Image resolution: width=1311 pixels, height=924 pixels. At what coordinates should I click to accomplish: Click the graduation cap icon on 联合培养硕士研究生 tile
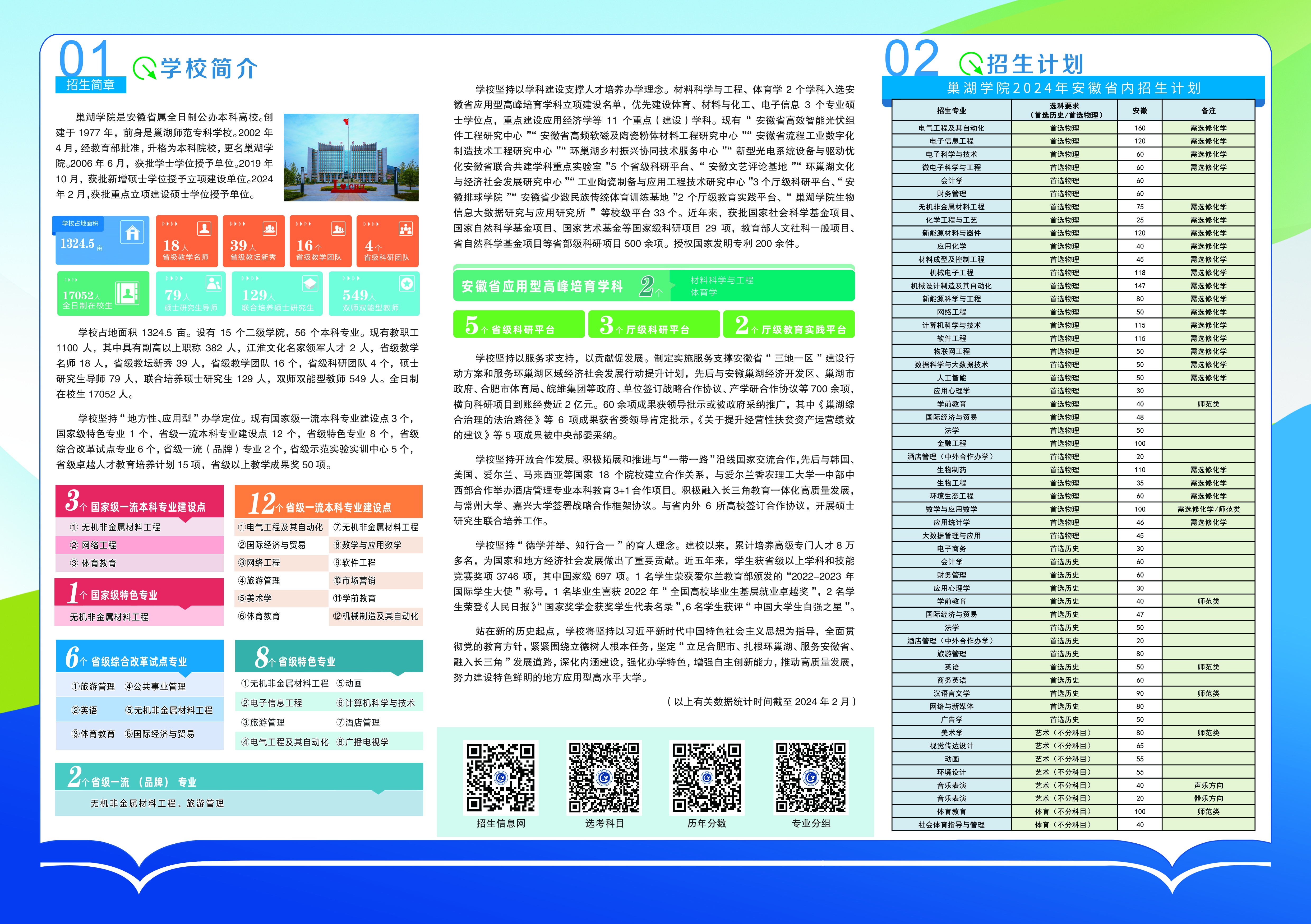[x=310, y=283]
